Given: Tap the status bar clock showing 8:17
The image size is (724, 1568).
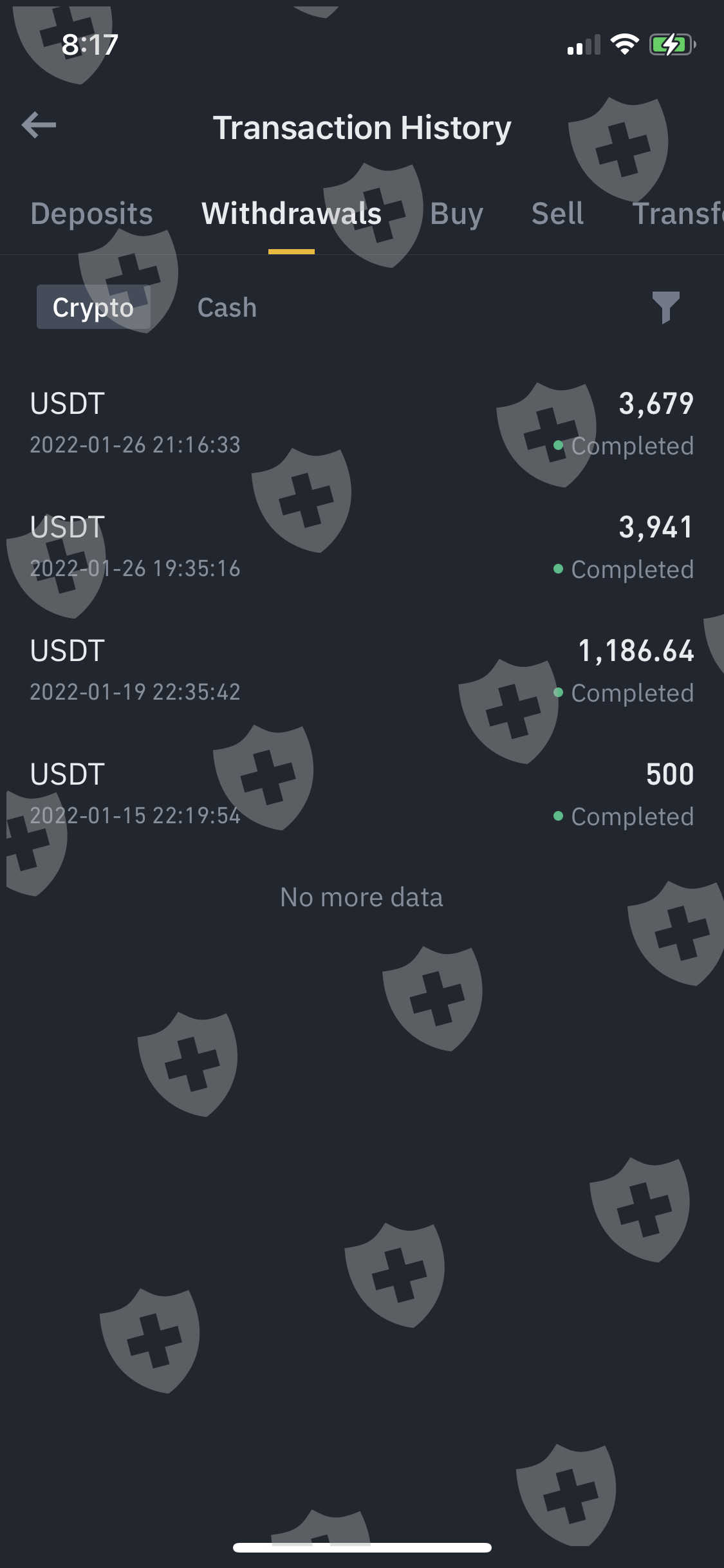Looking at the screenshot, I should [90, 45].
